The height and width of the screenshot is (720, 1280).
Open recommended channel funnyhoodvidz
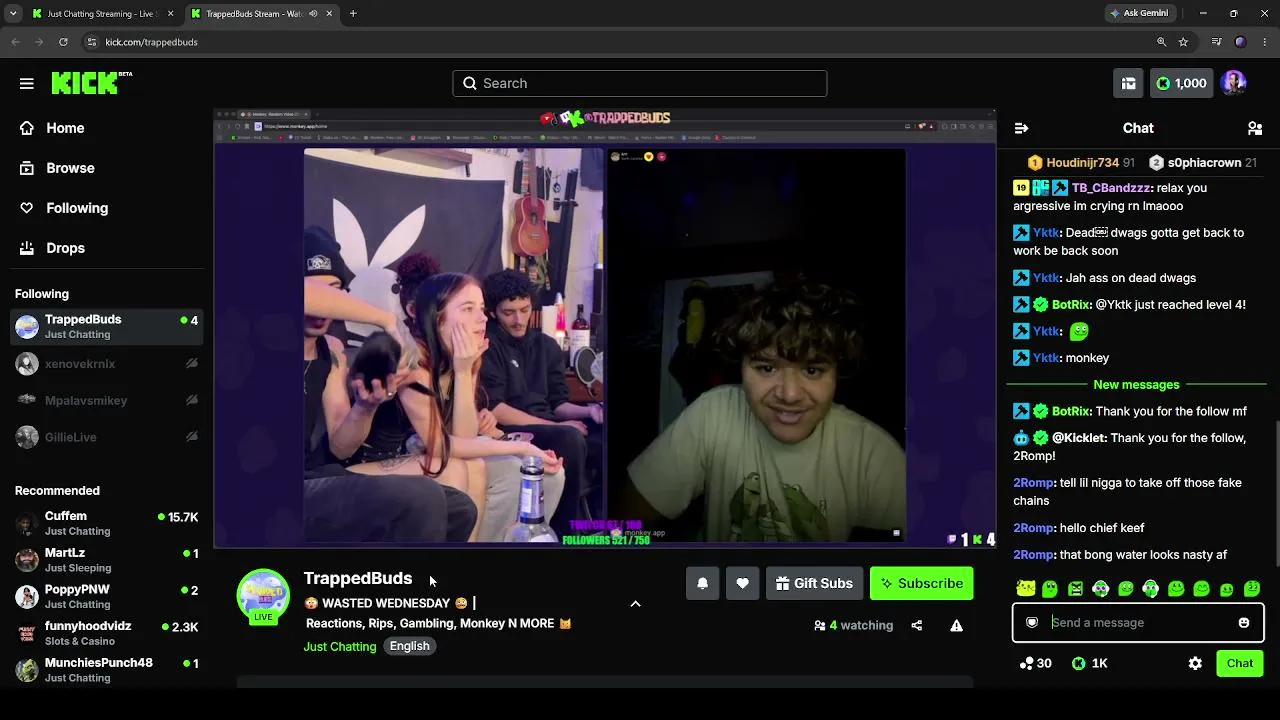[x=106, y=634]
